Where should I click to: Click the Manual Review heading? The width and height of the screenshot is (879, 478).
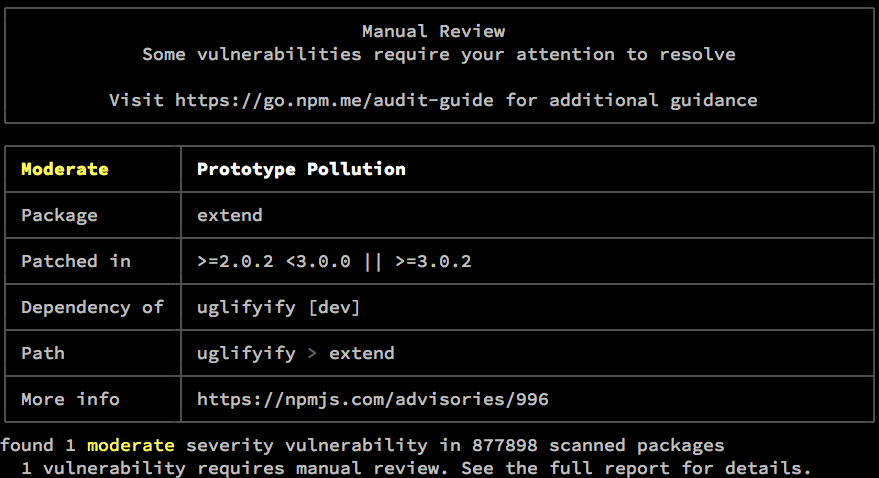click(x=433, y=32)
